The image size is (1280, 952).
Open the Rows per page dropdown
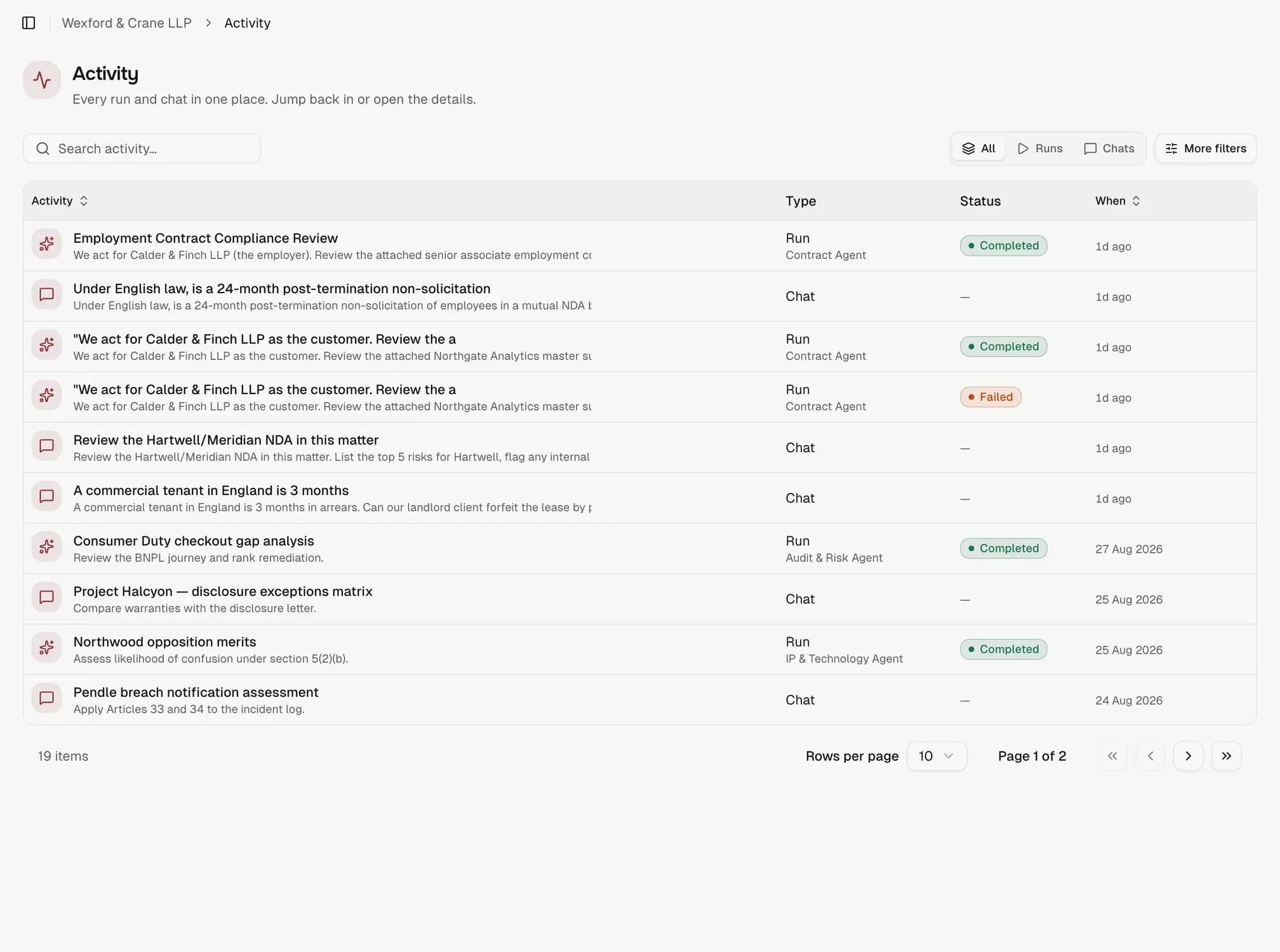[937, 756]
